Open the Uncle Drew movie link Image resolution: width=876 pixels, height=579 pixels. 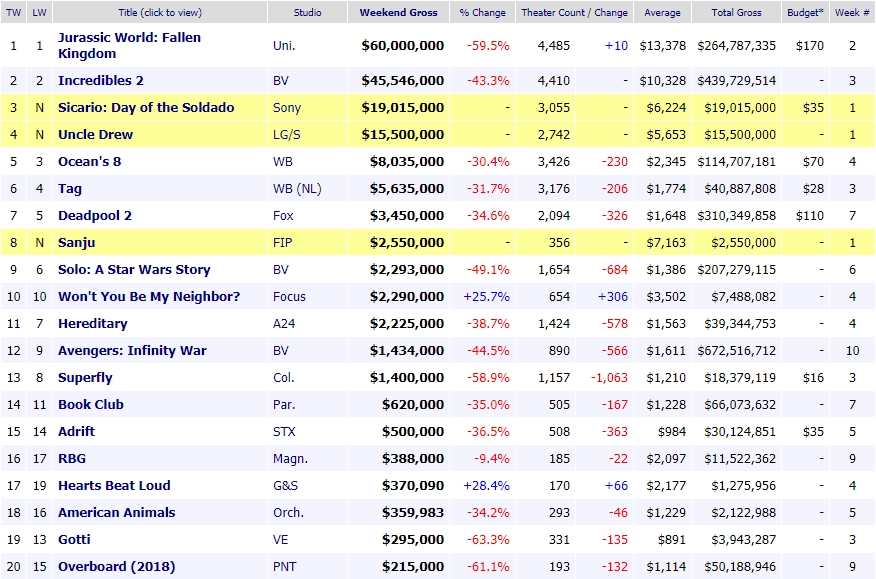[96, 135]
